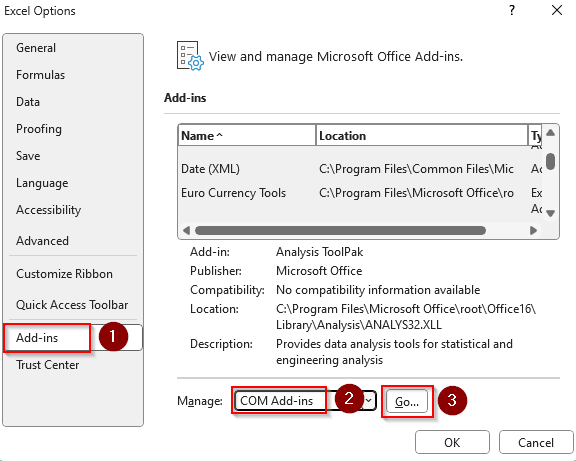576x461 pixels.
Task: Confirm with the OK button
Action: click(x=452, y=442)
